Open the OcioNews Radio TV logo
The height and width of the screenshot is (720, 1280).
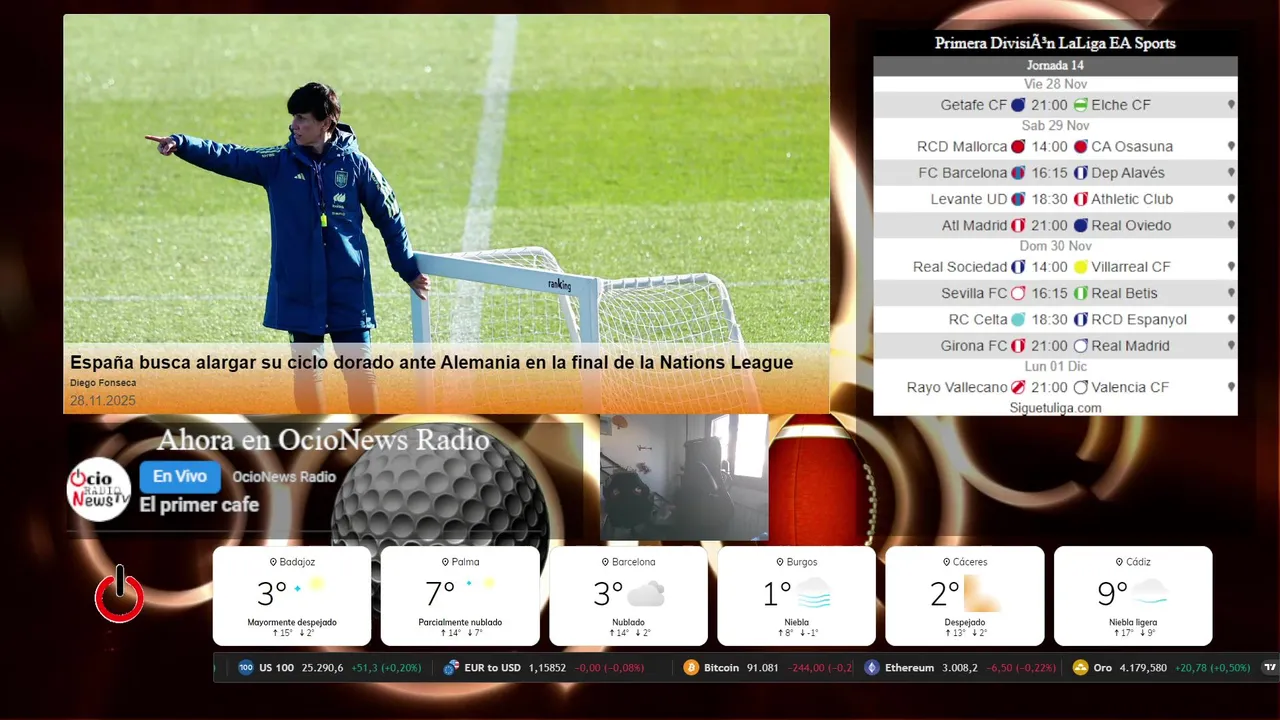99,490
